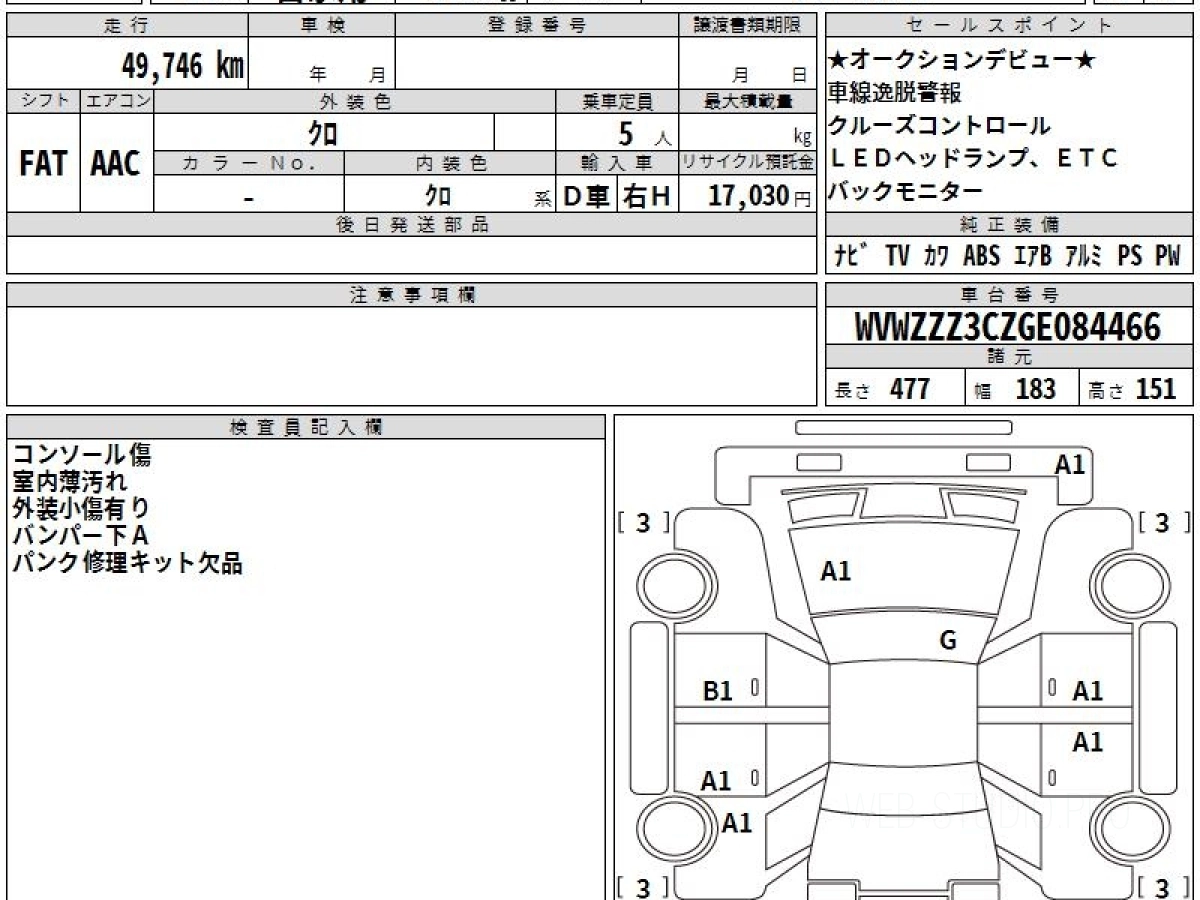
Task: Select the パンク修理キット欠品 note
Action: (127, 563)
